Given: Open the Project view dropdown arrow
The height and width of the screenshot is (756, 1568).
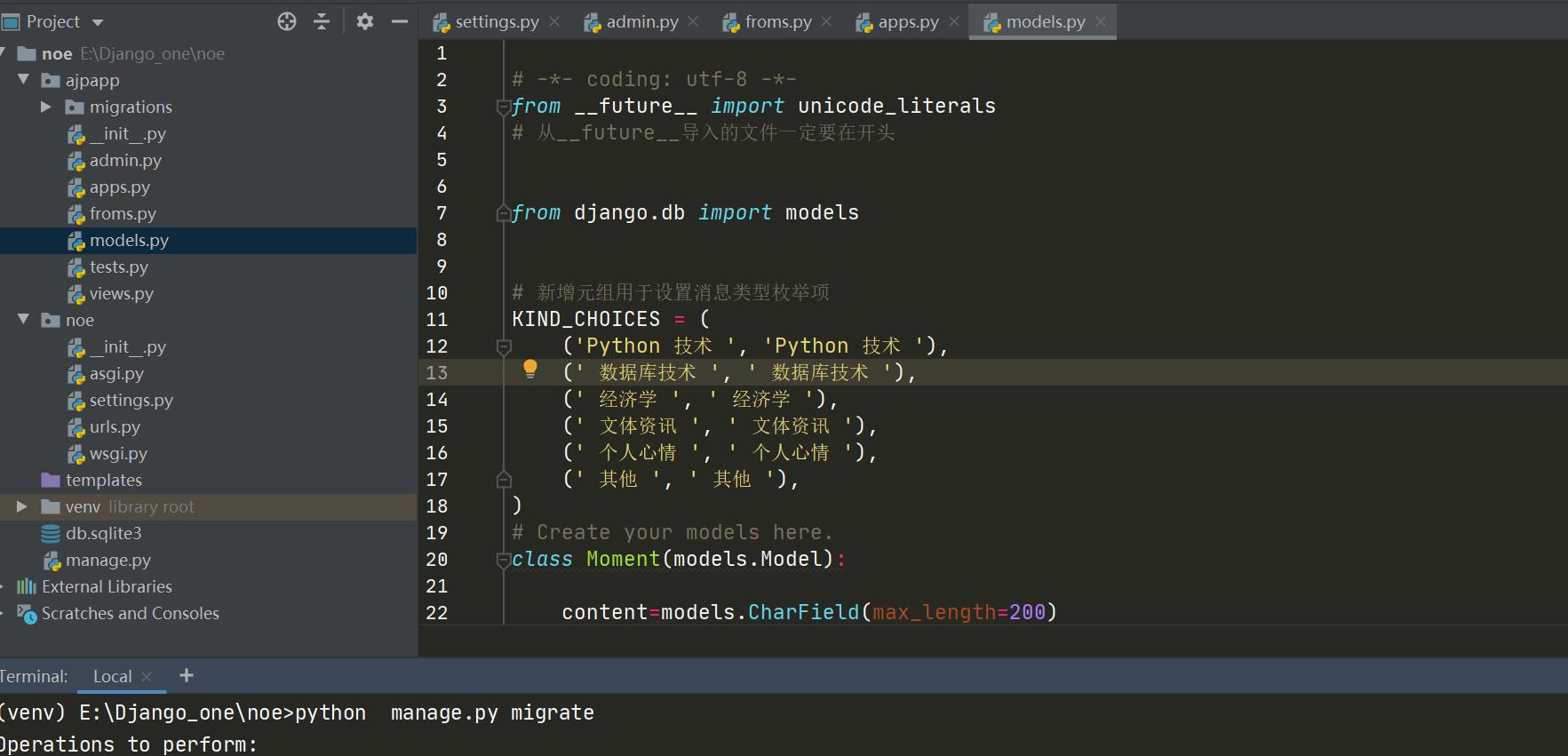Looking at the screenshot, I should coord(98,22).
